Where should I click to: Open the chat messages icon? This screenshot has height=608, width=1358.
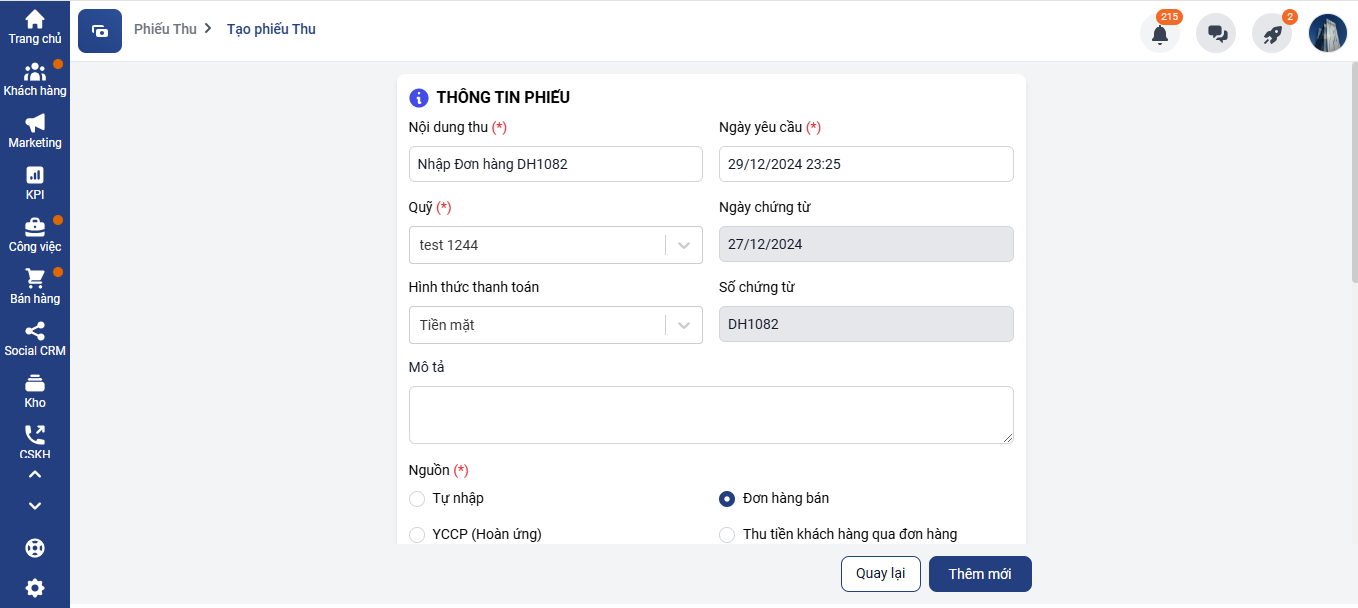click(x=1216, y=34)
